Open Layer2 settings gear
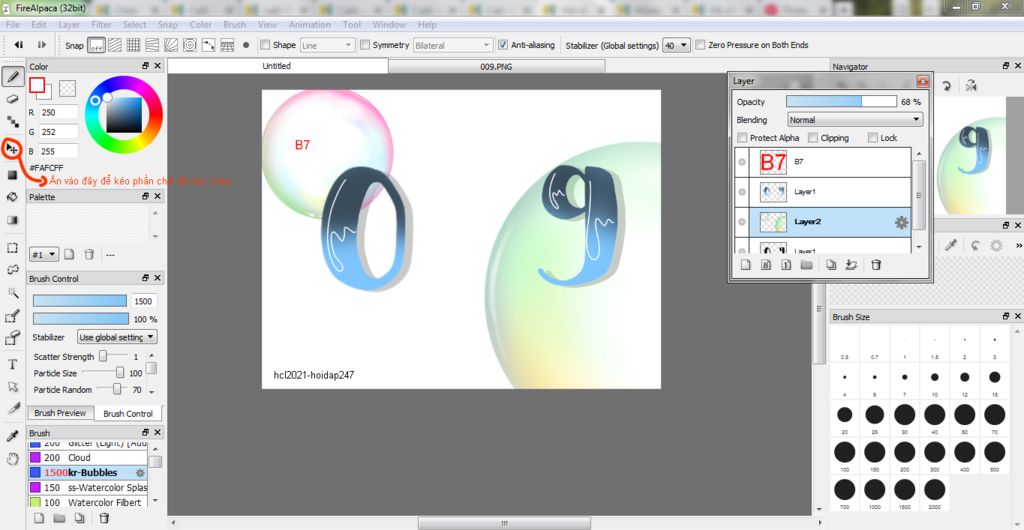The height and width of the screenshot is (530, 1024). 901,223
